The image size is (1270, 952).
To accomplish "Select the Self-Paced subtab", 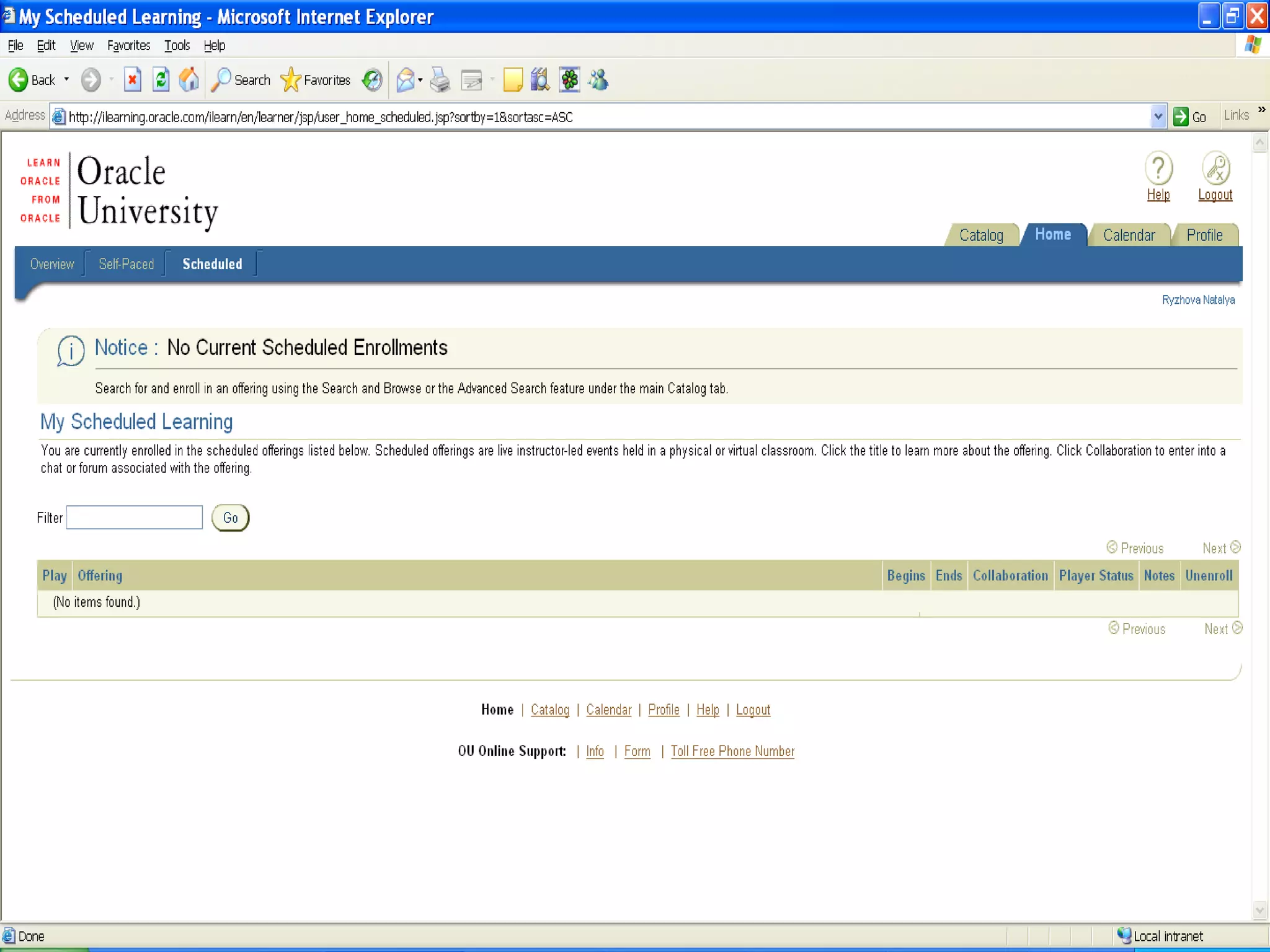I will pyautogui.click(x=126, y=264).
